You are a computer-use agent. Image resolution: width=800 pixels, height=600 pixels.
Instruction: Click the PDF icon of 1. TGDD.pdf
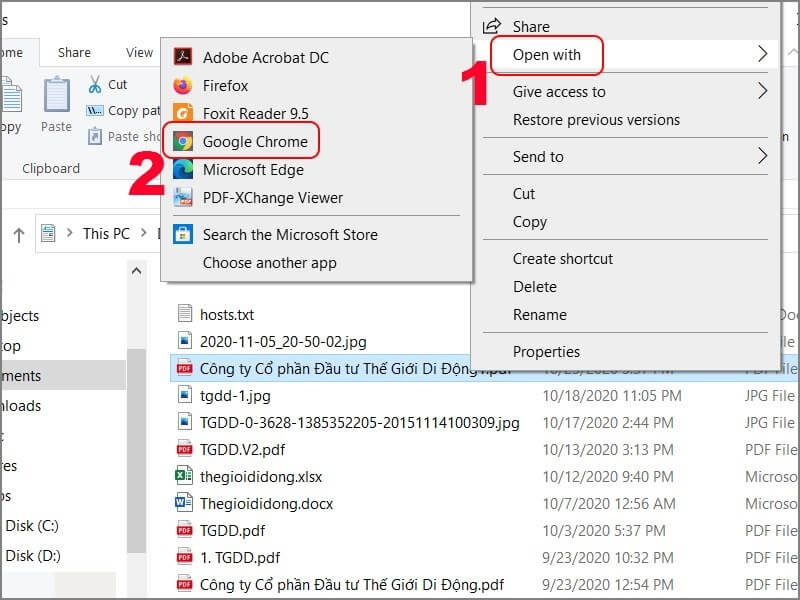coord(184,557)
